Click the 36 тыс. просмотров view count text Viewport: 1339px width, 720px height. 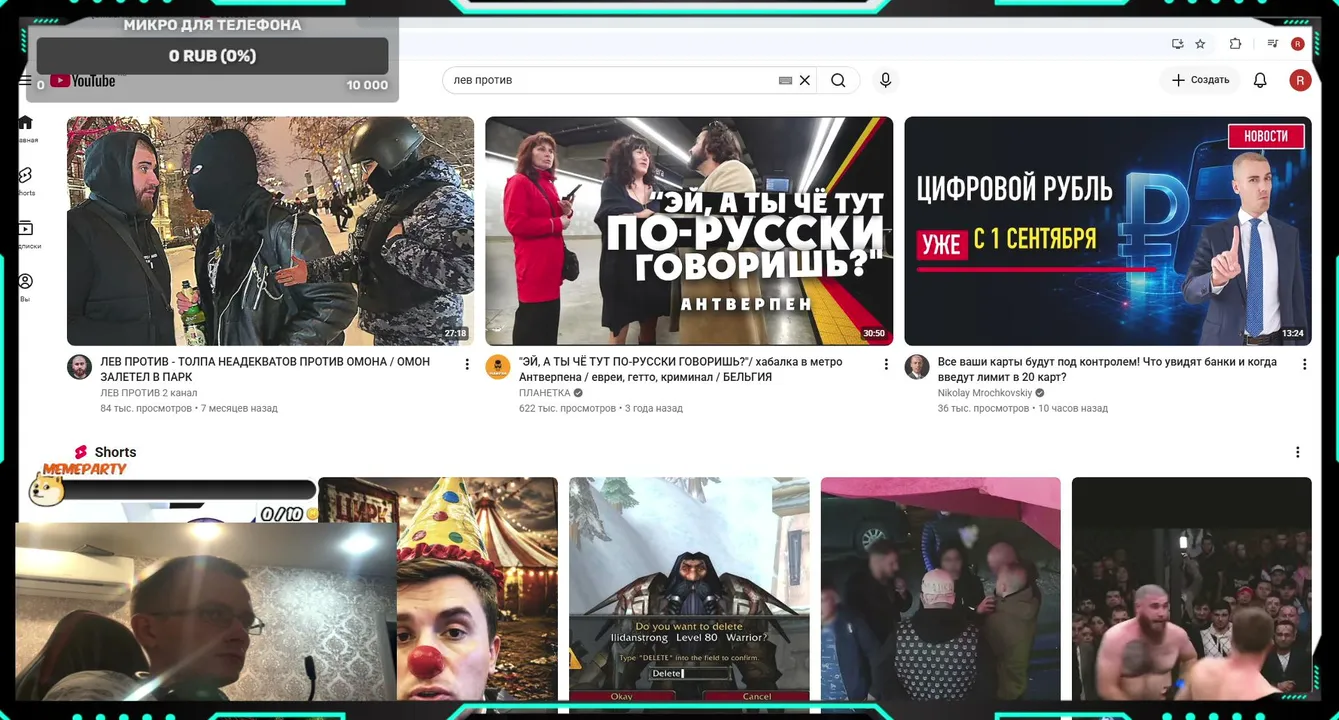tap(984, 408)
